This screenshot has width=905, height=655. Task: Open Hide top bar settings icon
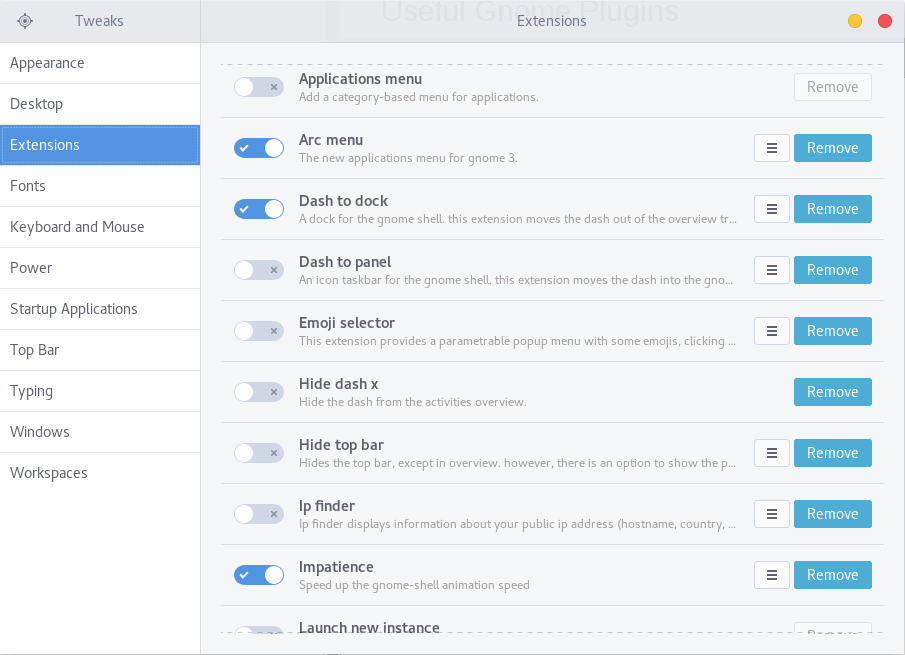click(772, 453)
